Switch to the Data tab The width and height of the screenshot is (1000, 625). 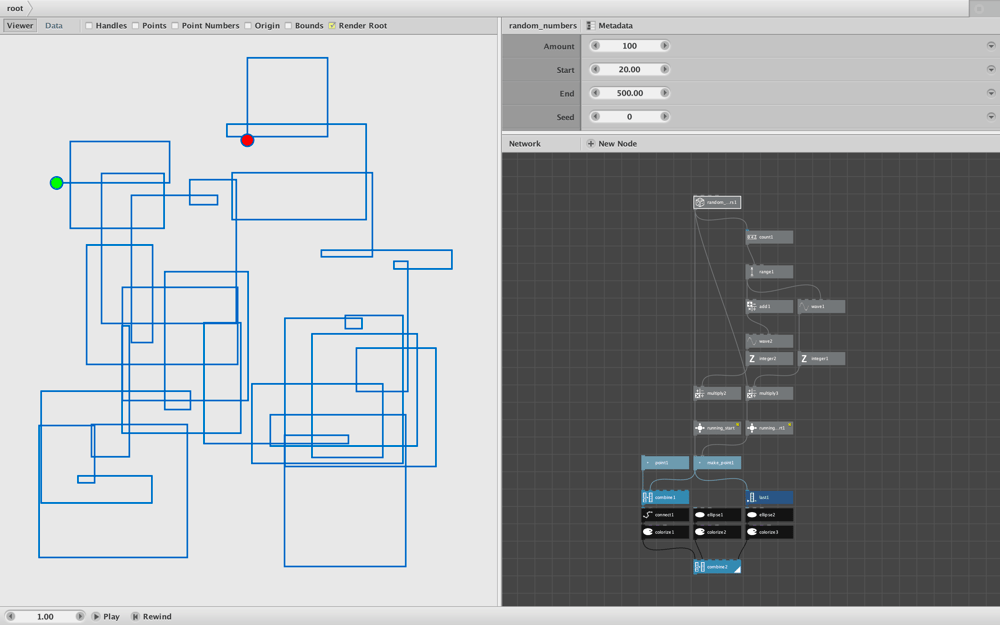pyautogui.click(x=54, y=26)
